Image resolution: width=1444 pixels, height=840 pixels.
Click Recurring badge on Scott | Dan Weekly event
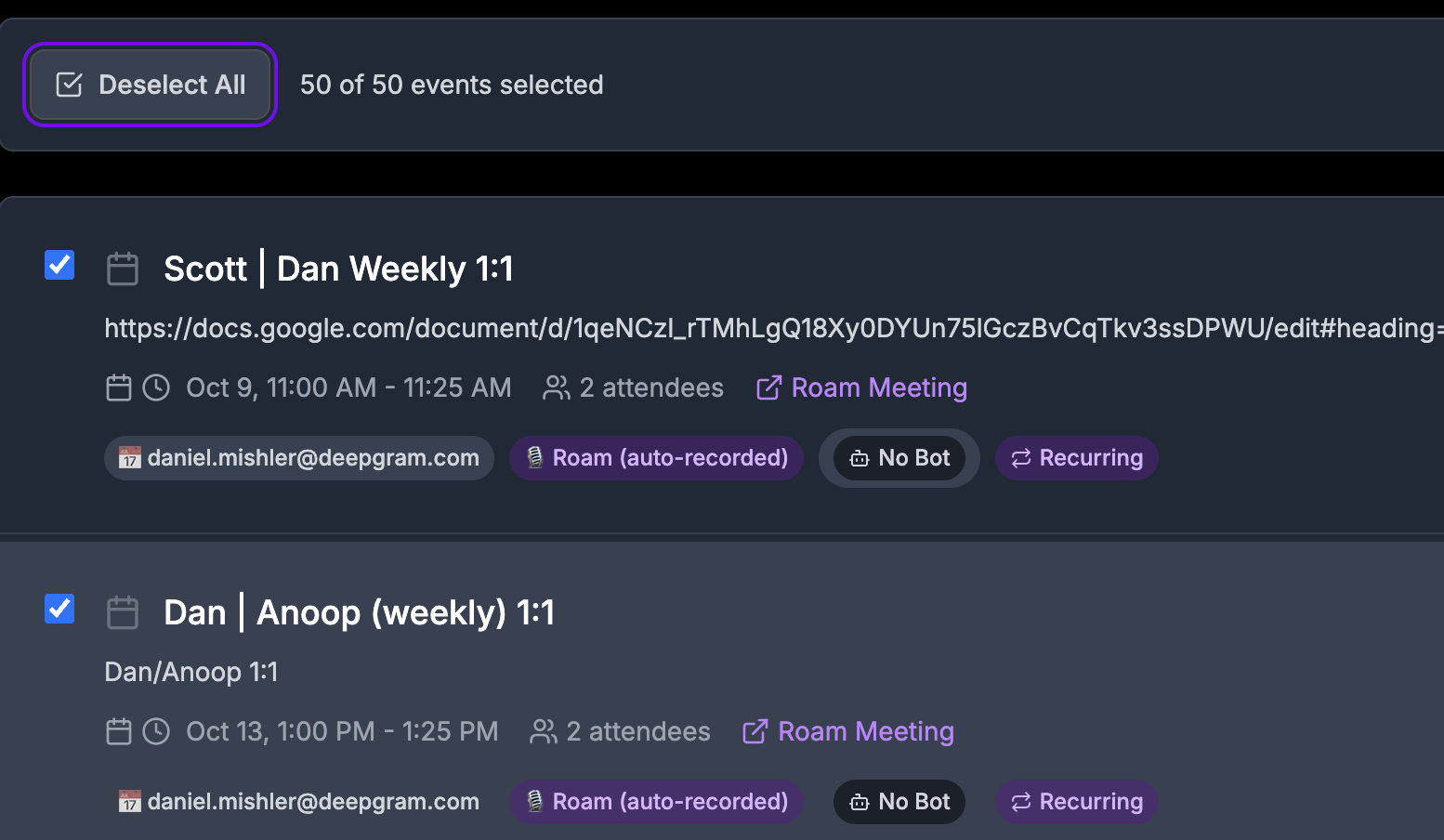point(1077,458)
